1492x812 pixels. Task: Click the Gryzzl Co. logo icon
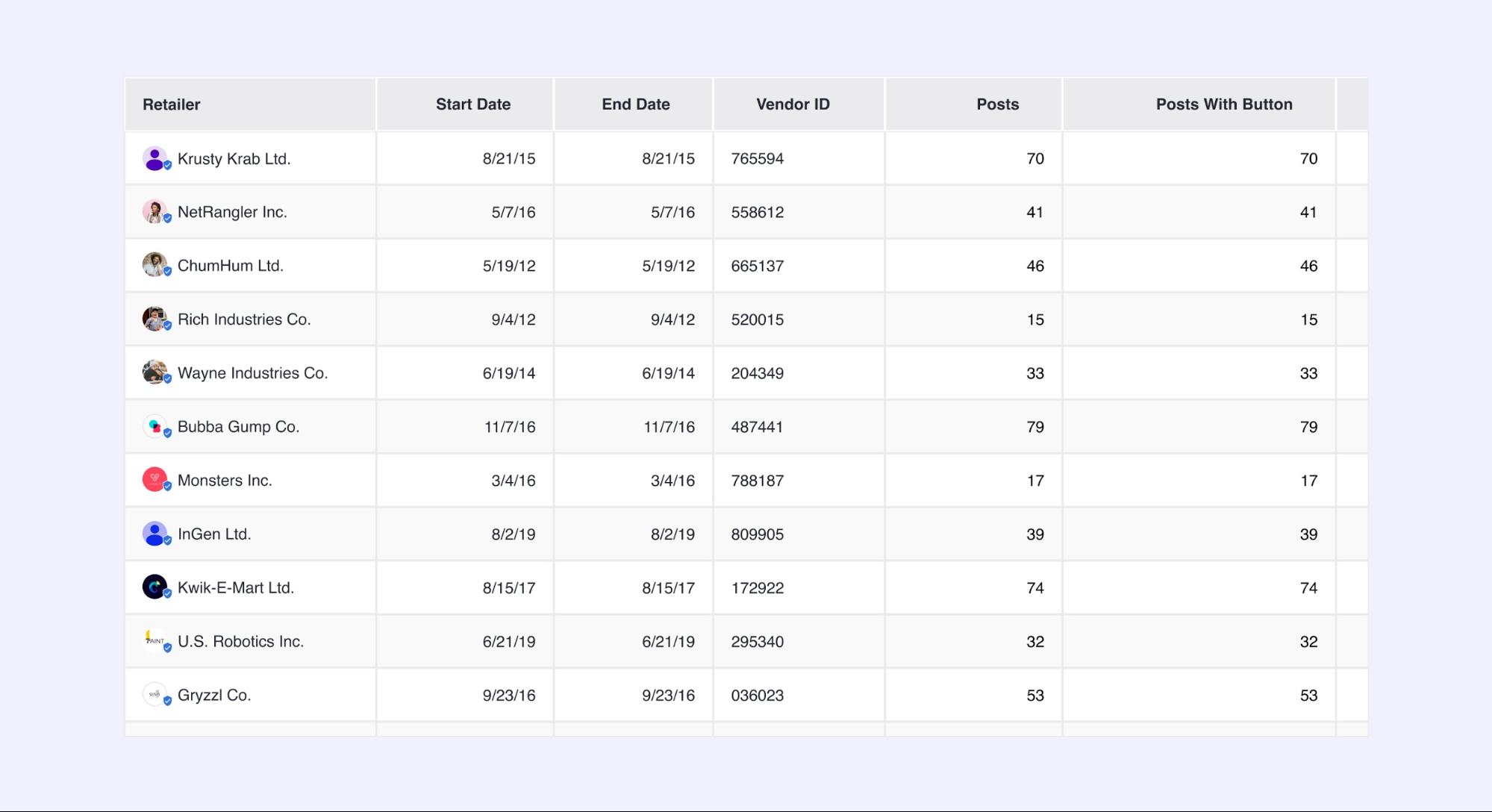click(x=154, y=695)
